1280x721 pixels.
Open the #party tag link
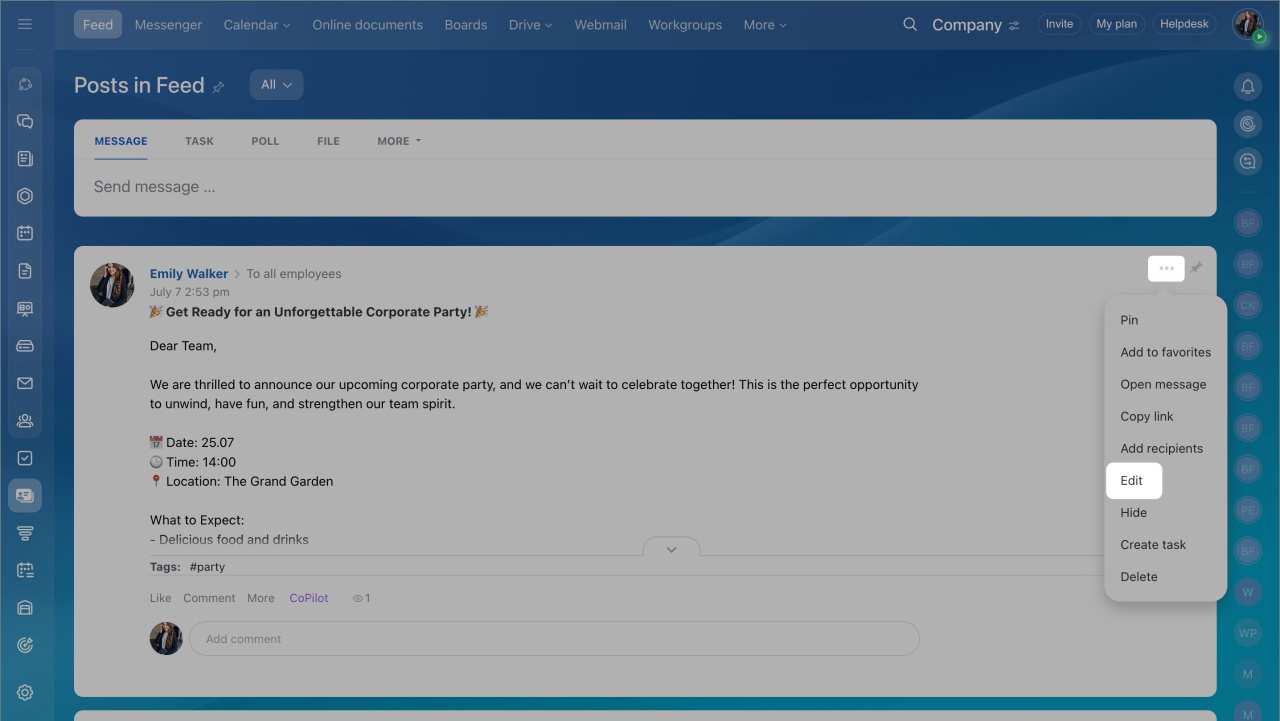[x=207, y=567]
